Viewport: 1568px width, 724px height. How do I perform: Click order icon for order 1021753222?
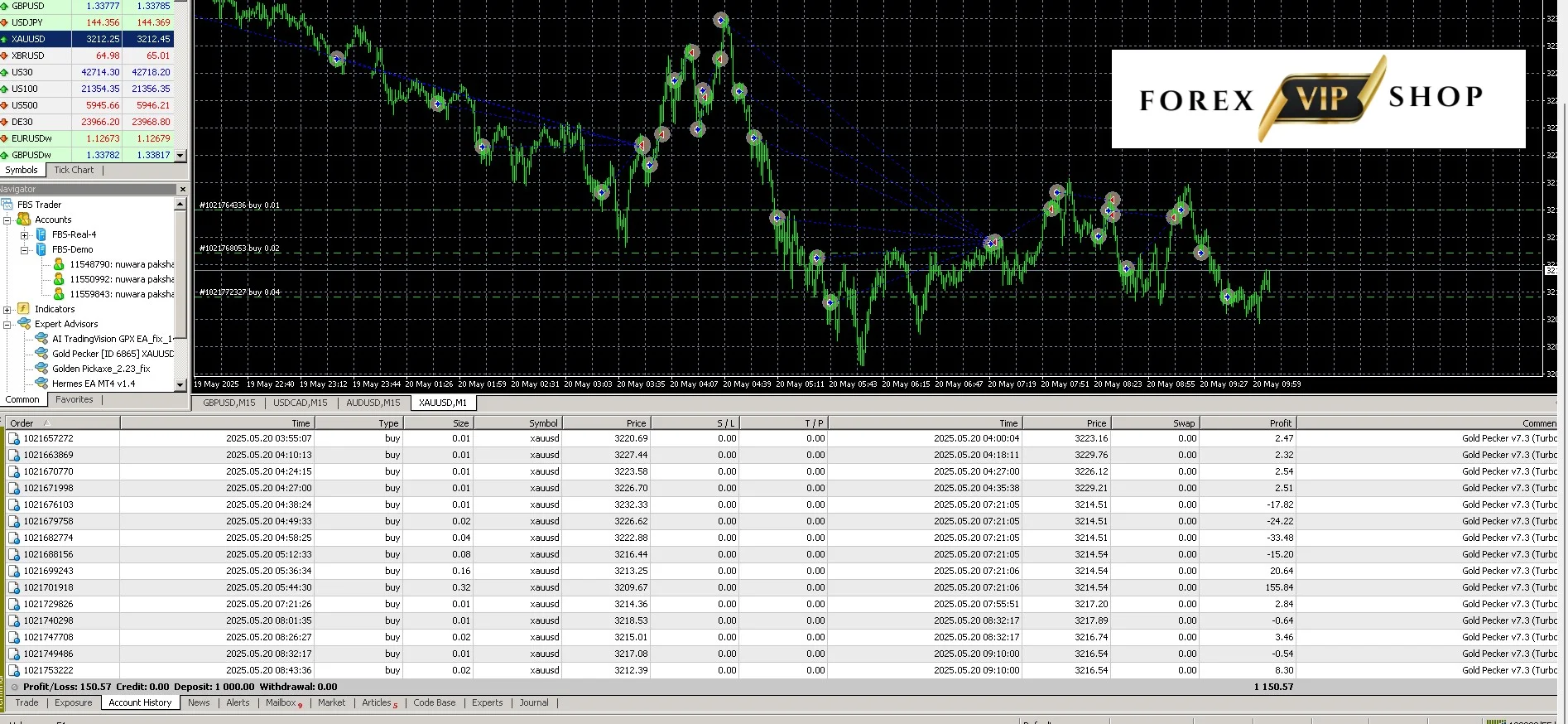pos(14,670)
